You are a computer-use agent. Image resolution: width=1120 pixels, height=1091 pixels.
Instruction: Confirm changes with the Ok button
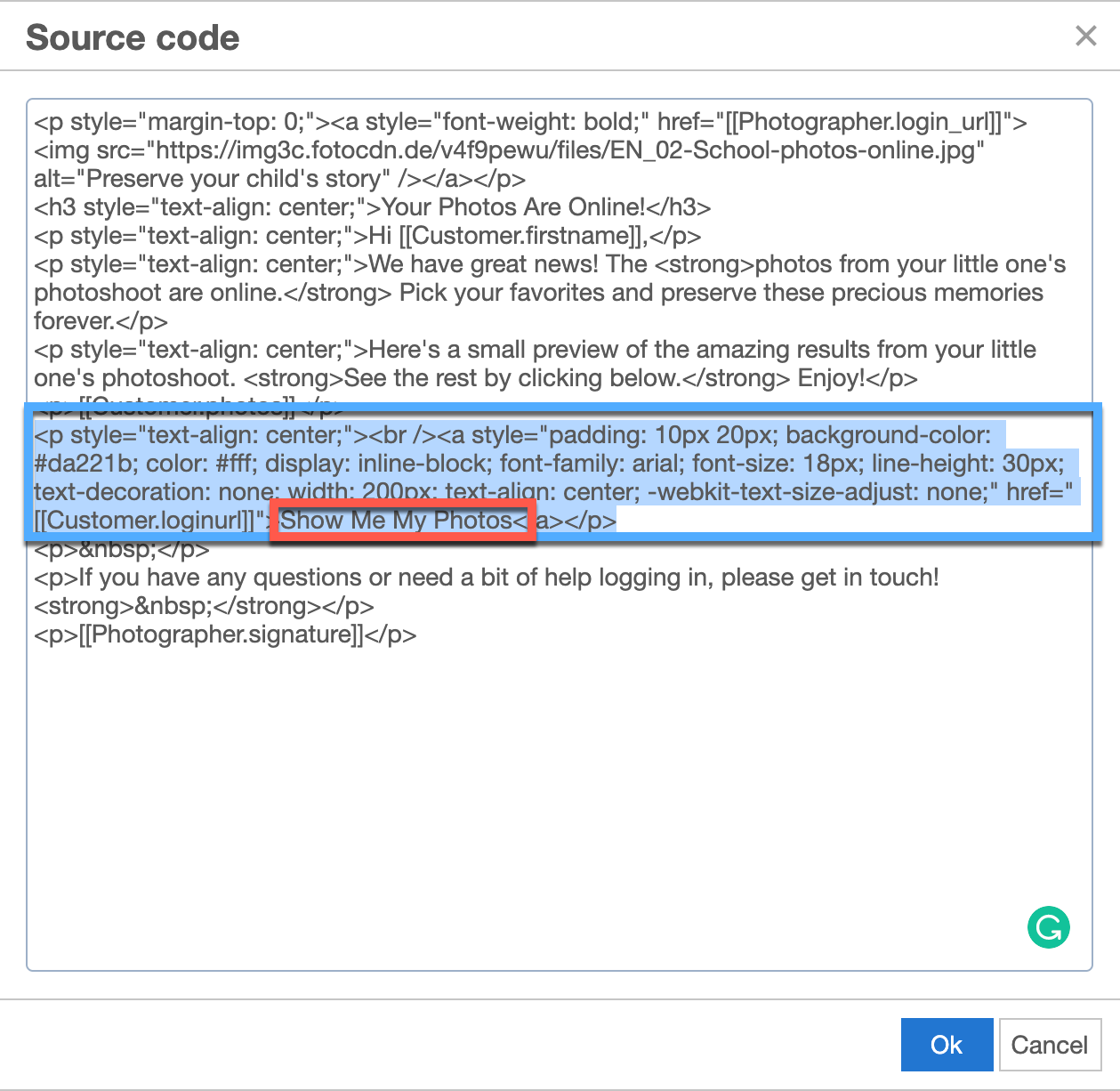[947, 1044]
